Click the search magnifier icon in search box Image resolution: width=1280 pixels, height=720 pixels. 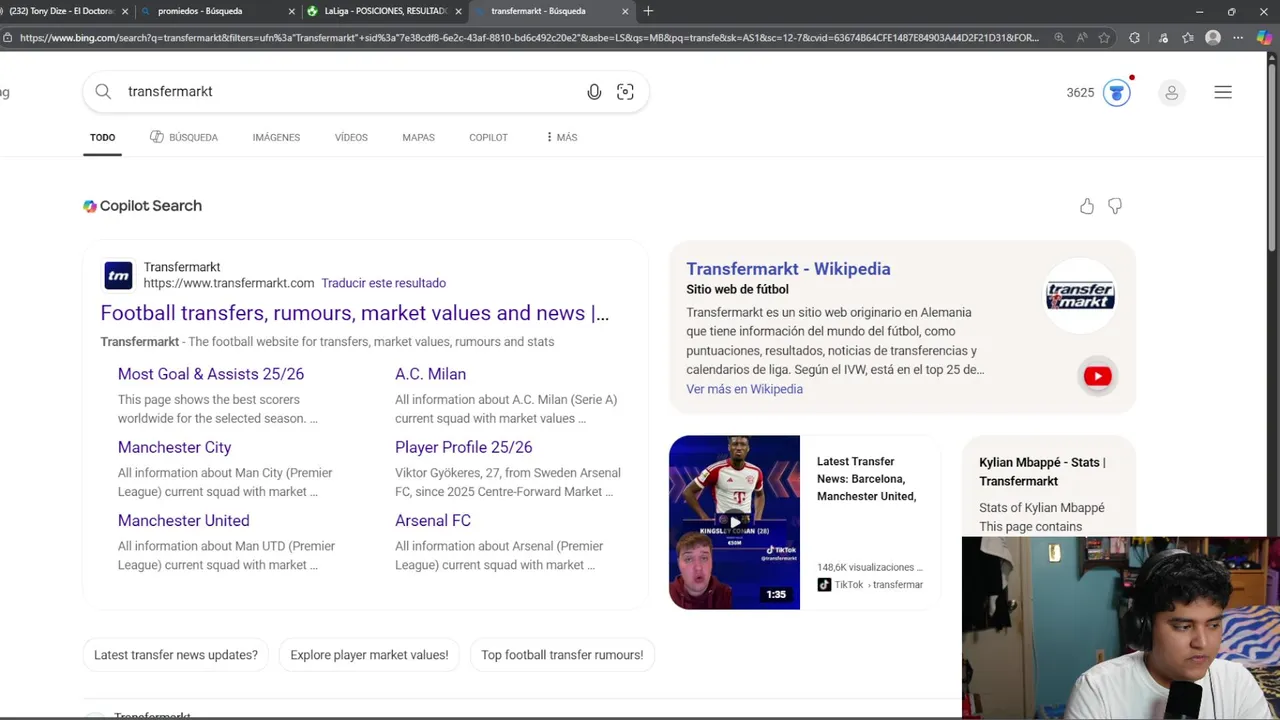103,92
